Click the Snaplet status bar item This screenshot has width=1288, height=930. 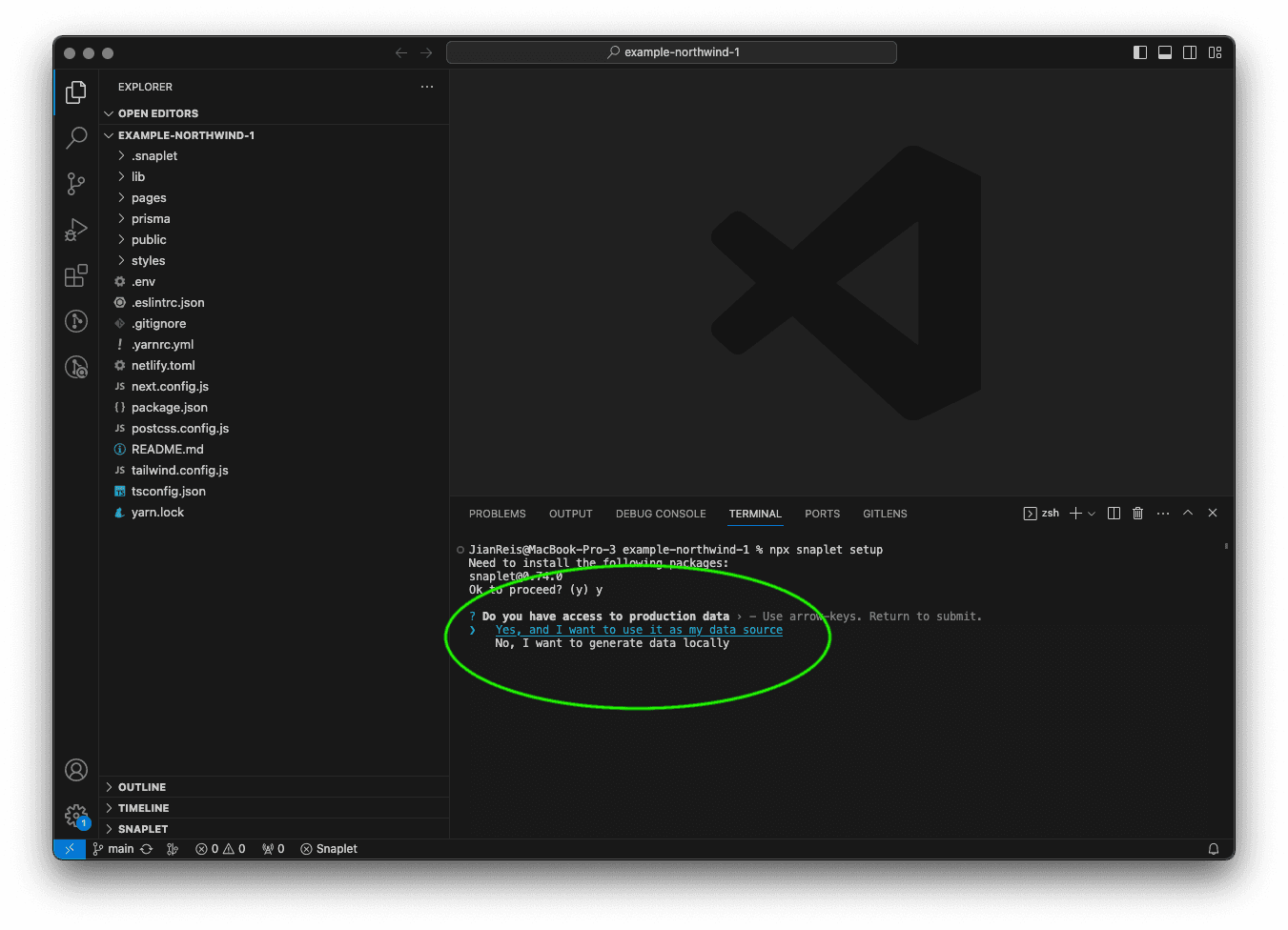(x=329, y=849)
